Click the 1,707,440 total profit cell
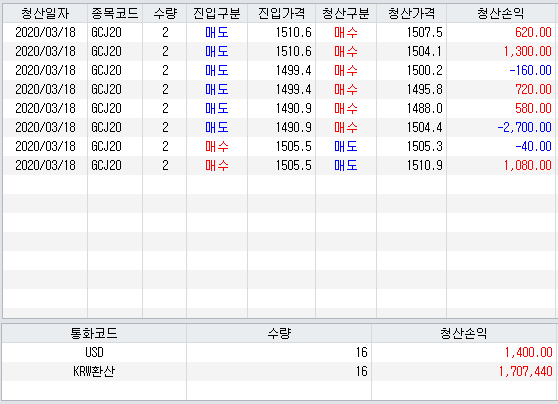The width and height of the screenshot is (558, 404). pyautogui.click(x=525, y=371)
